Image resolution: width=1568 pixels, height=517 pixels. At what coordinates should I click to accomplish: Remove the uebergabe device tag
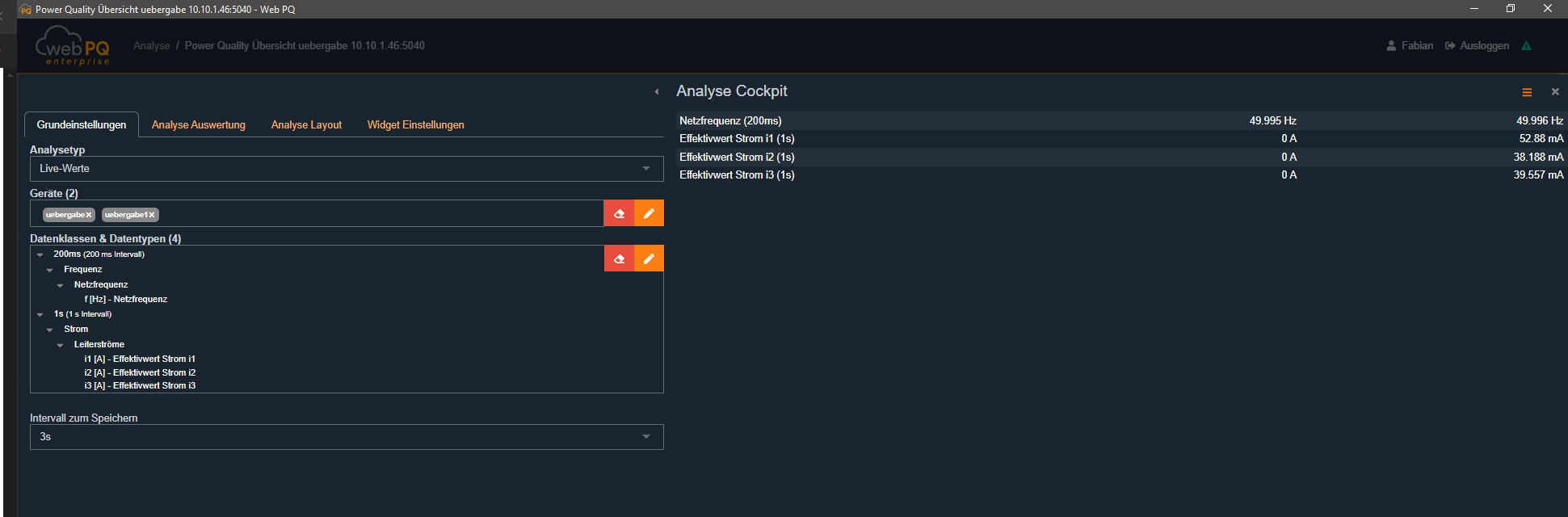click(89, 215)
